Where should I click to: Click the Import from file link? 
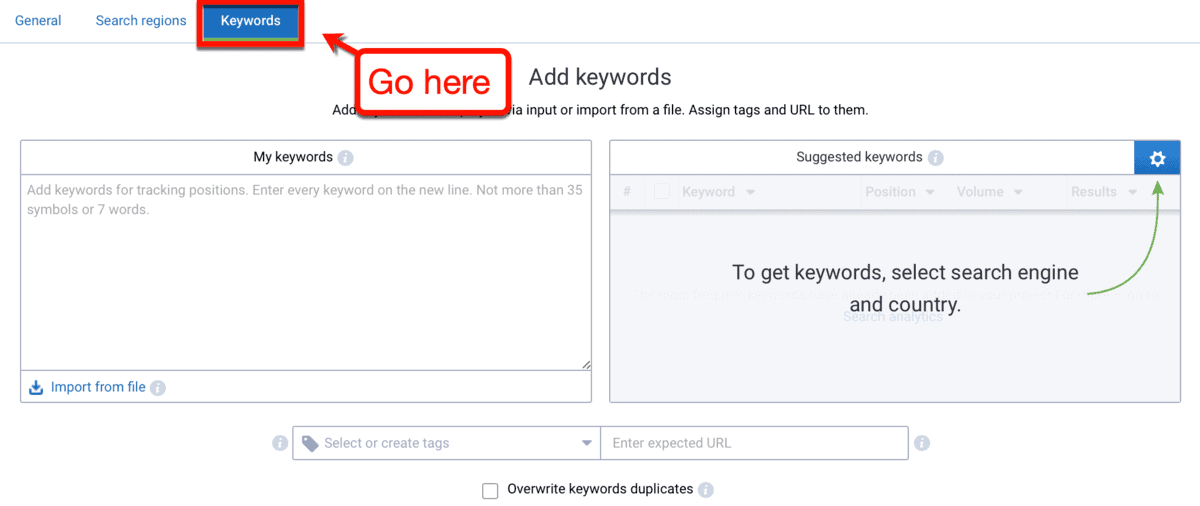[98, 388]
